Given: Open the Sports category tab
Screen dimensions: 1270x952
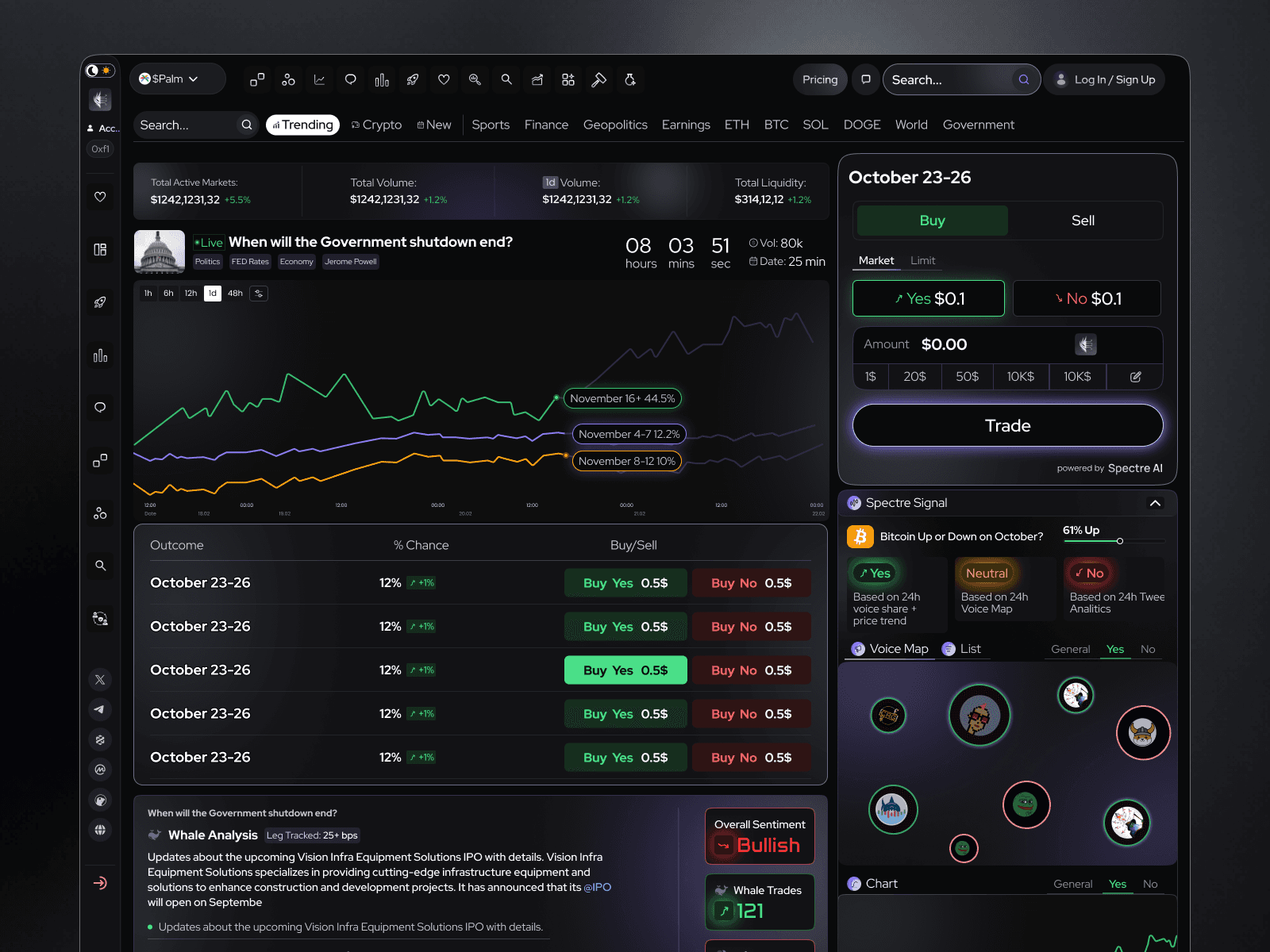Looking at the screenshot, I should pyautogui.click(x=491, y=125).
